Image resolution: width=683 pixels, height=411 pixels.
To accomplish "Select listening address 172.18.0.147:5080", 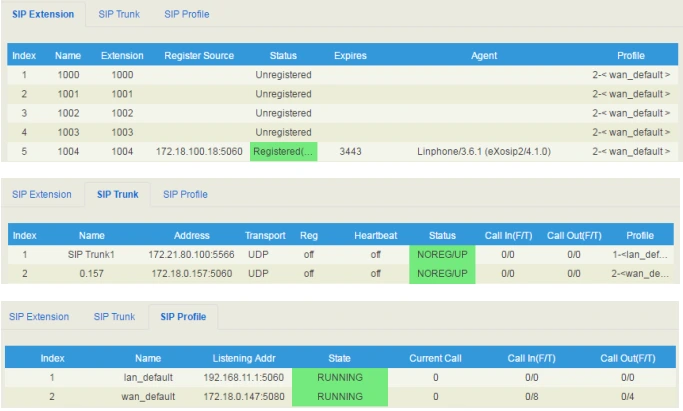I will [x=246, y=396].
